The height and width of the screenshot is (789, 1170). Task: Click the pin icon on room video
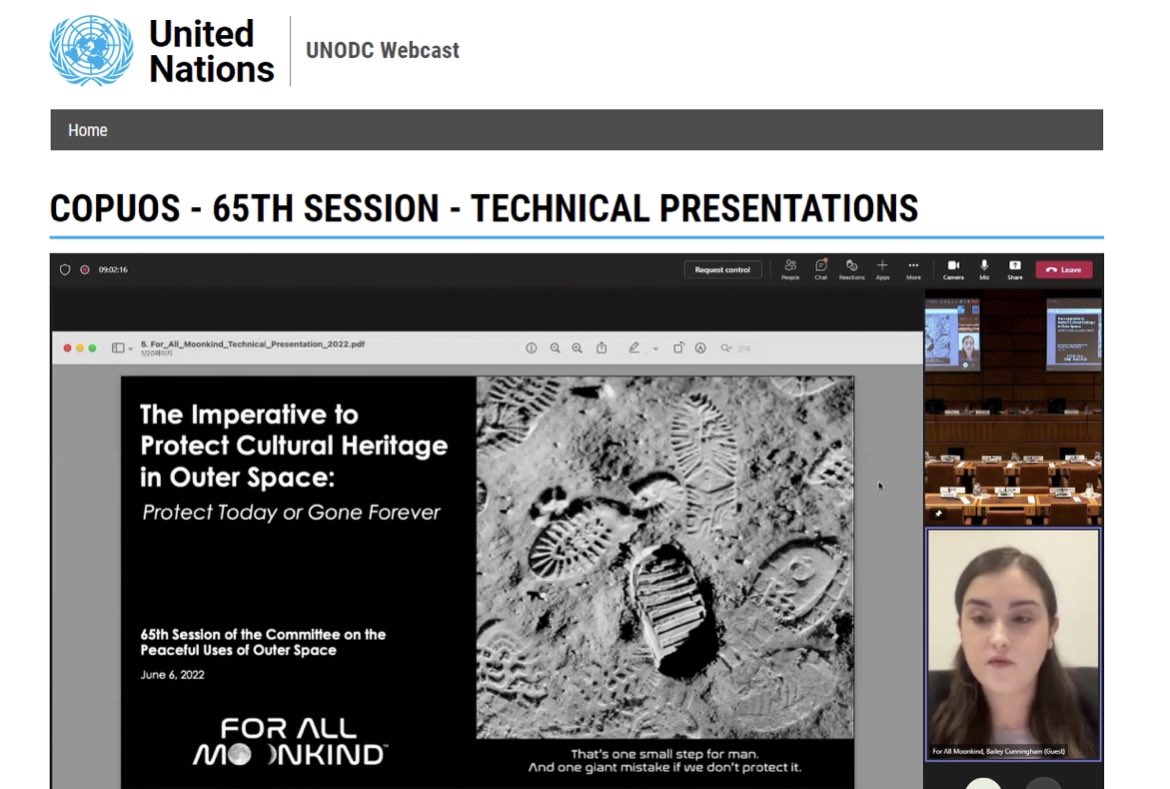(938, 514)
